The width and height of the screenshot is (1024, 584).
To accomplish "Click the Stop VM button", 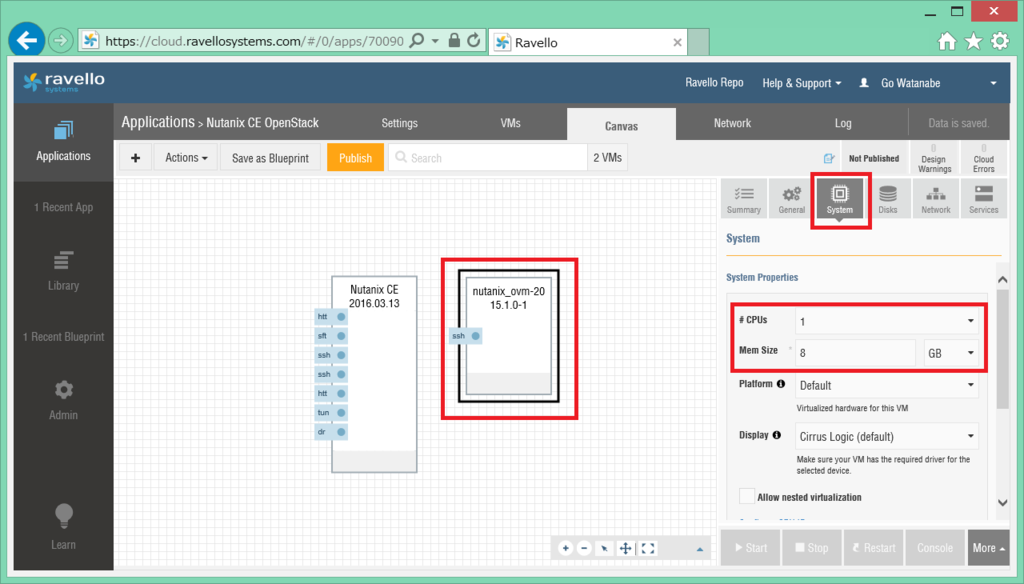I will (811, 548).
